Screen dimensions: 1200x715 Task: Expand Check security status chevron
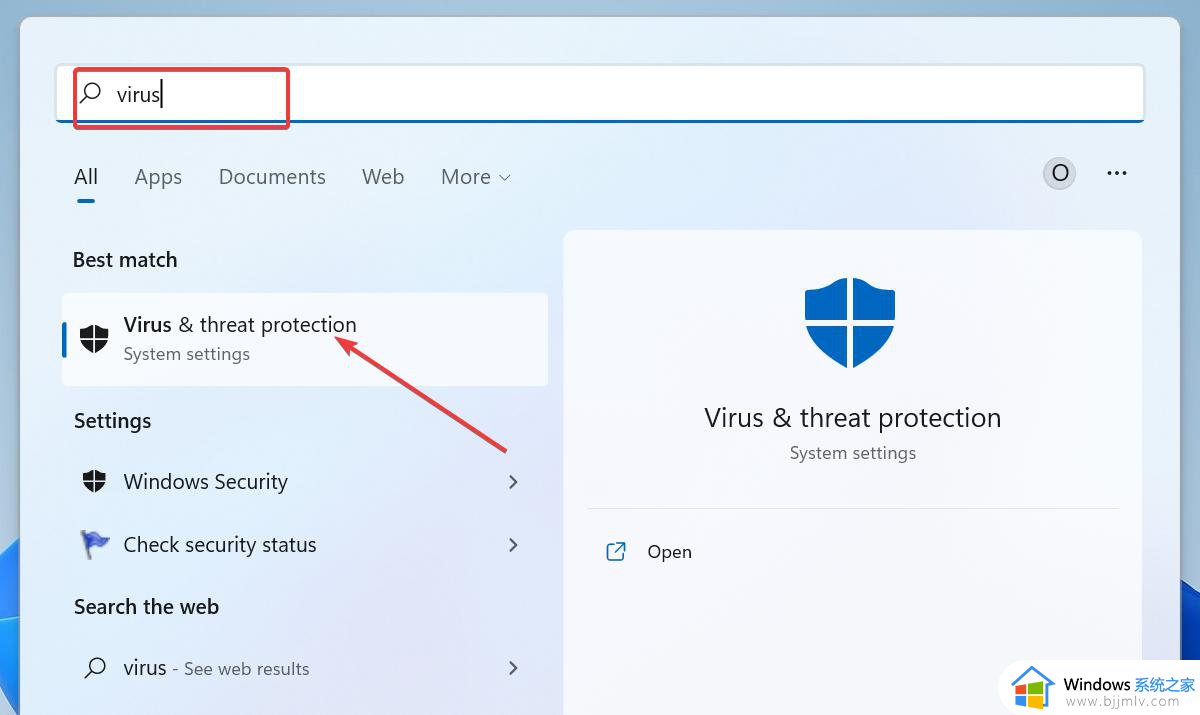[513, 545]
